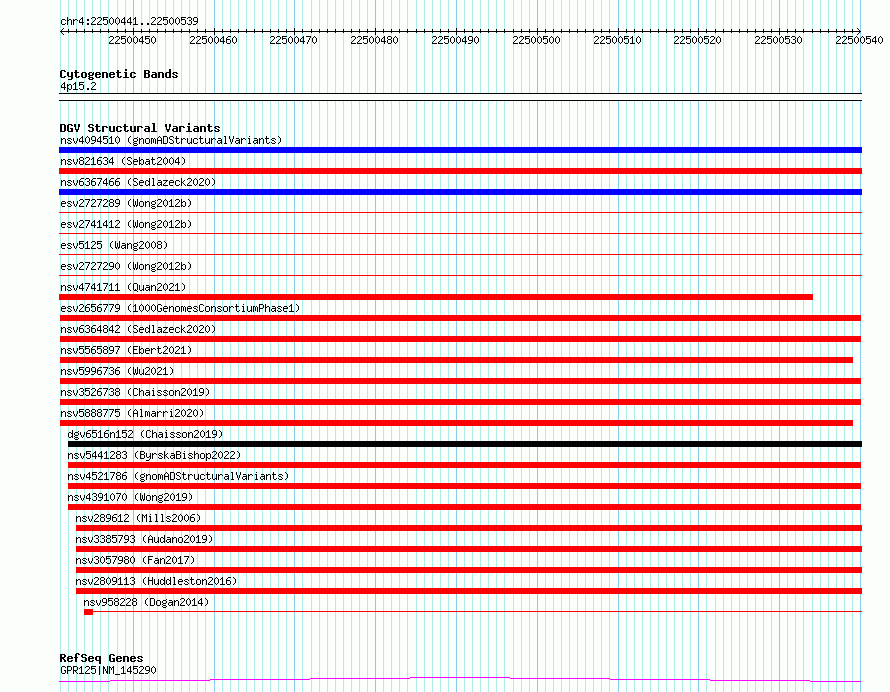The image size is (890, 692).
Task: Click the nsv3526738 (Chaisson2019) label
Action: (135, 392)
